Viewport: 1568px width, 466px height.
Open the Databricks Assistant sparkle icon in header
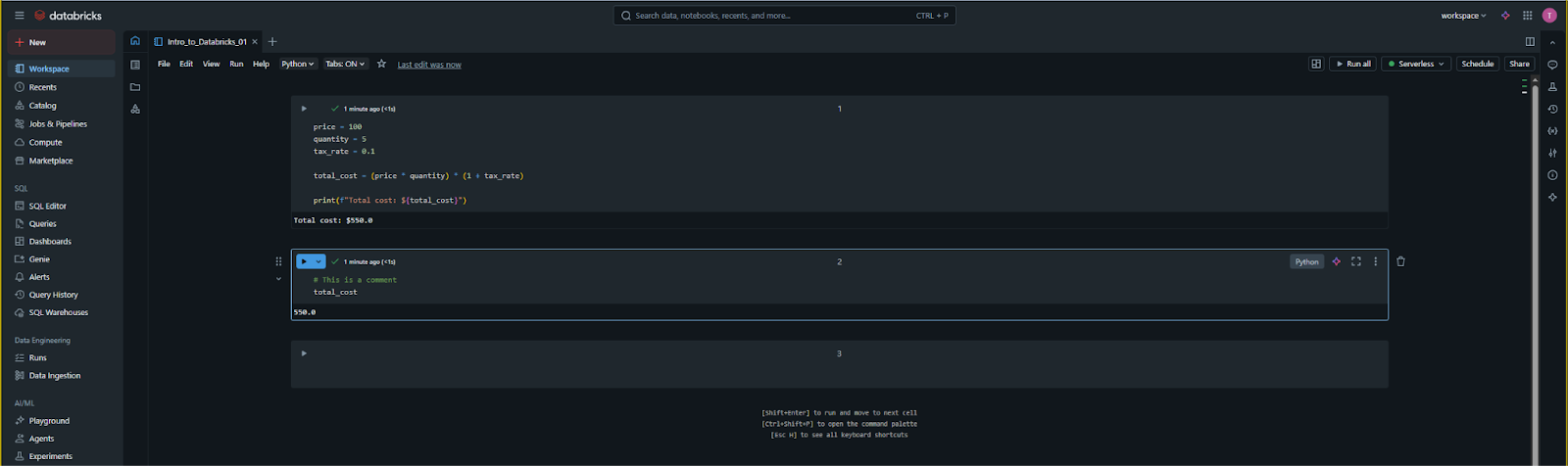click(1505, 16)
